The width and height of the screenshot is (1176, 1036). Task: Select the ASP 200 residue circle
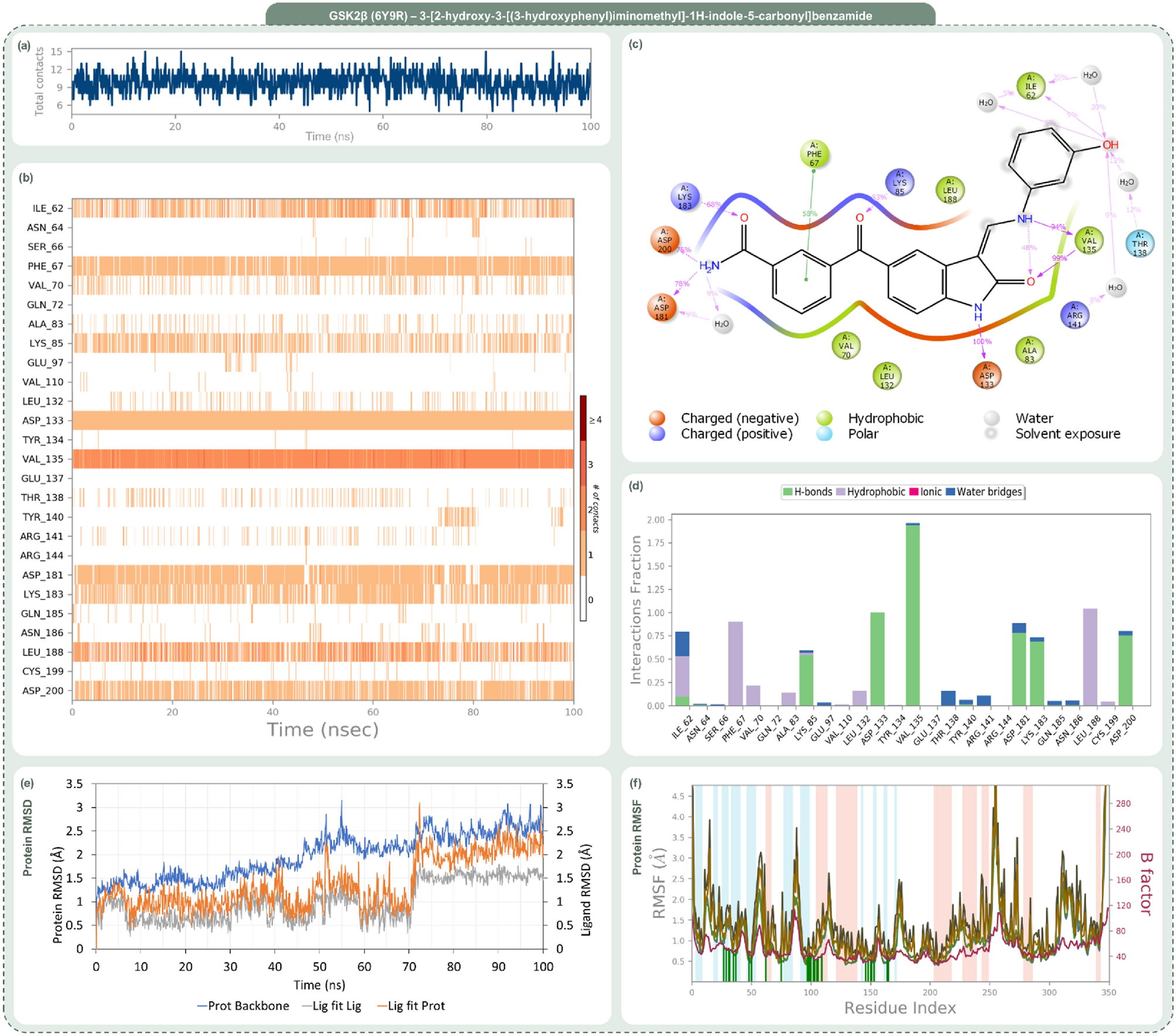coord(664,240)
